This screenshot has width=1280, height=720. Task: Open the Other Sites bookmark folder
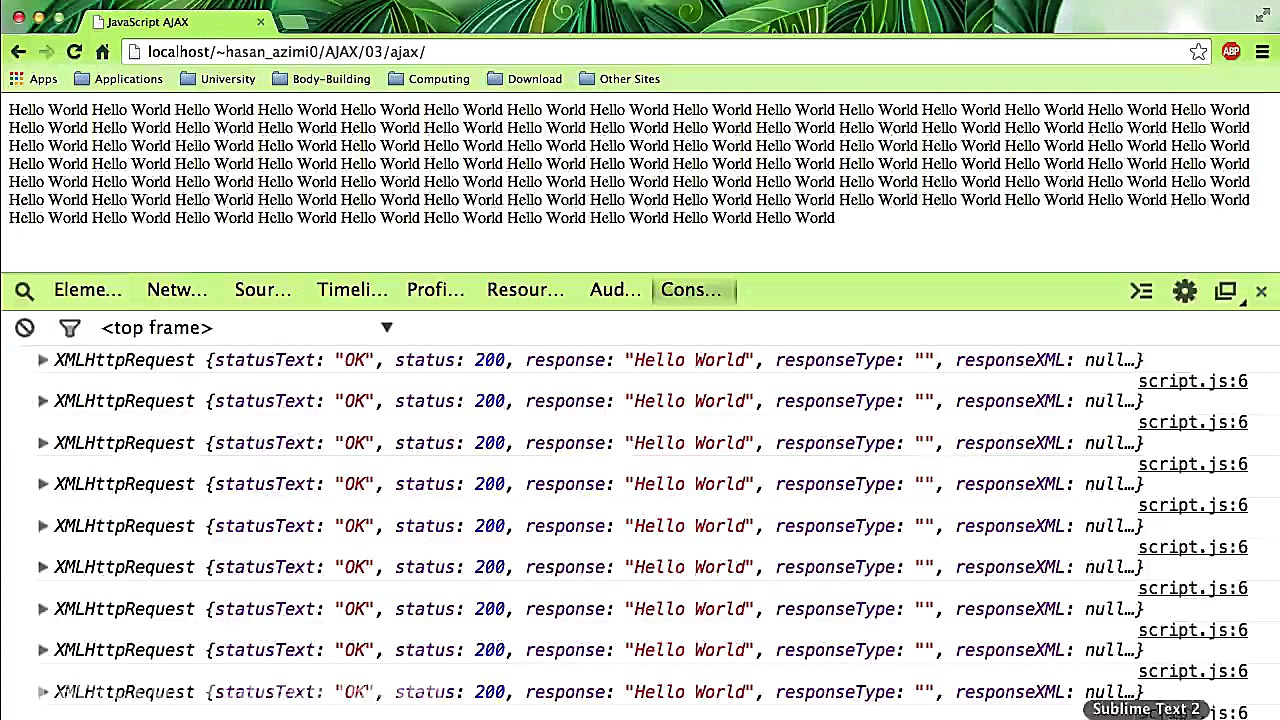(619, 79)
